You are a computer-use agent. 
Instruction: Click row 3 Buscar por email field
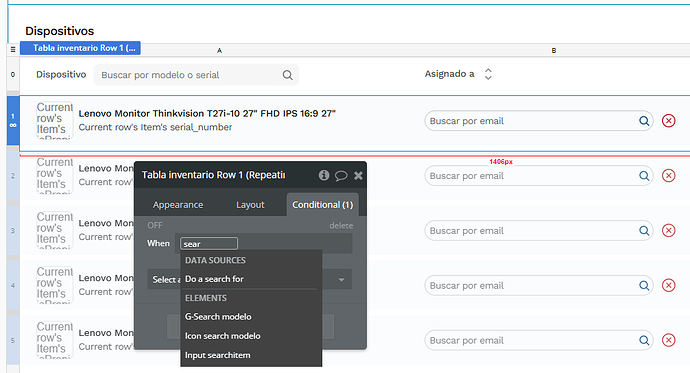click(539, 230)
